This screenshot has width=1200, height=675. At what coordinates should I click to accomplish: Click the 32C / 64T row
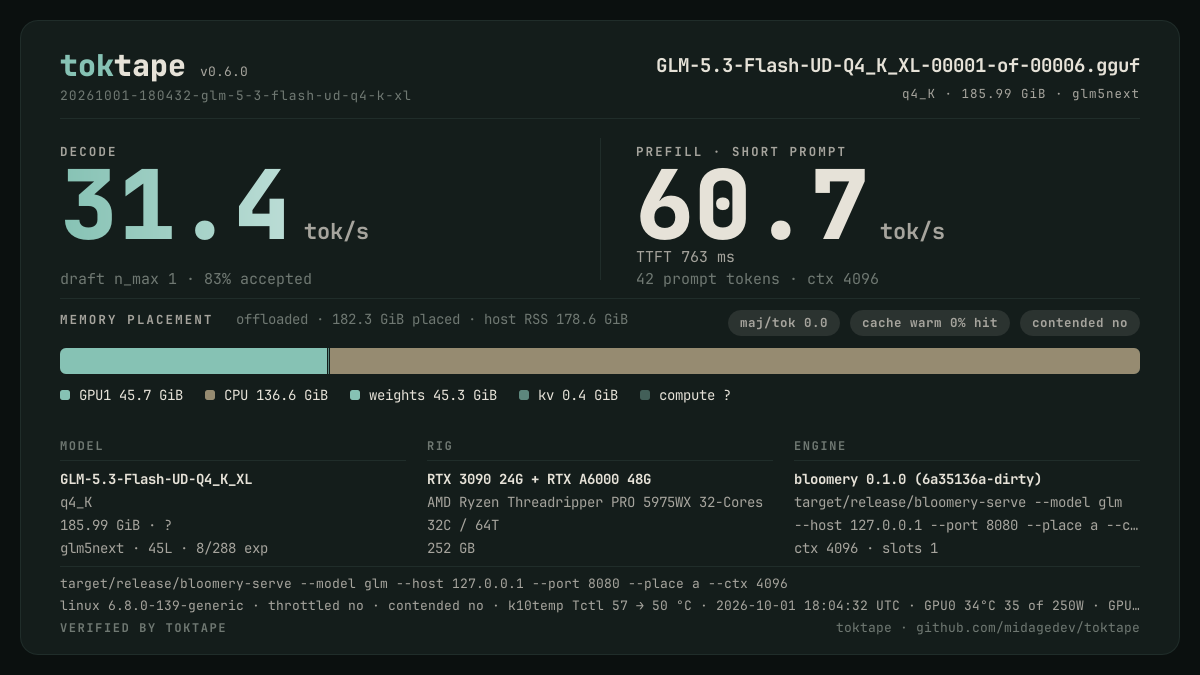[x=463, y=525]
